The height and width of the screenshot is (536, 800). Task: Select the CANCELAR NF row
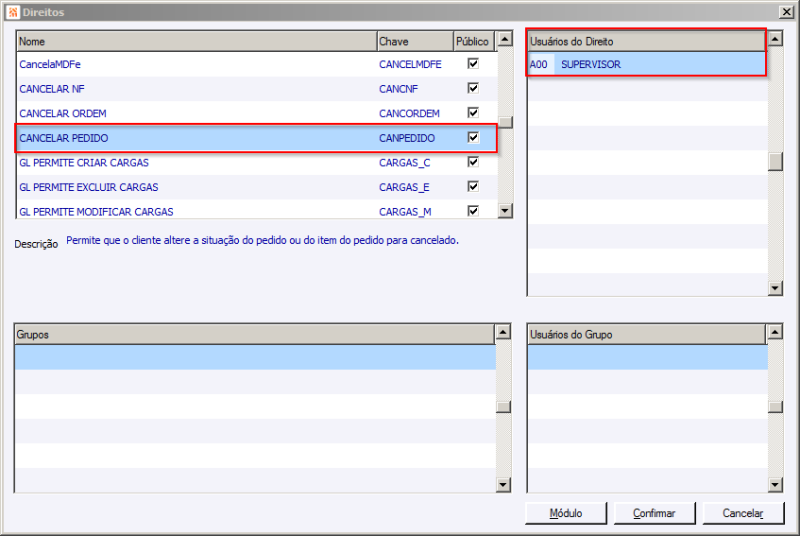click(257, 89)
